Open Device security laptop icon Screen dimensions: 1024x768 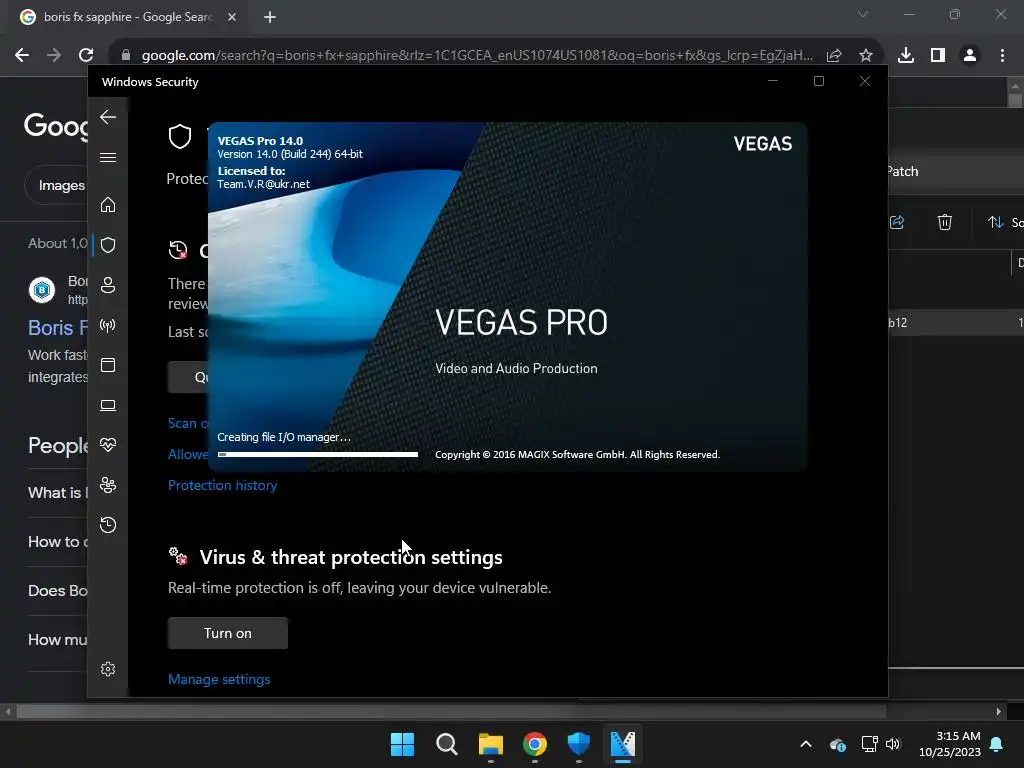(108, 406)
